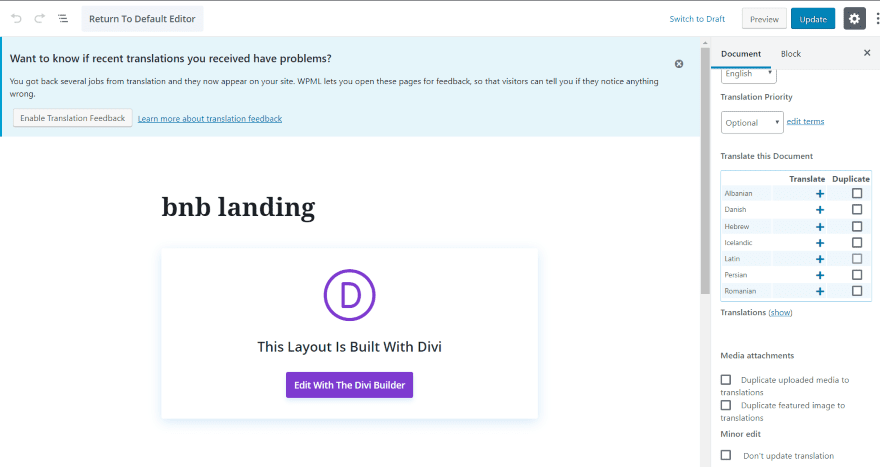
Task: Check Duplicate box for Albanian
Action: [x=857, y=193]
